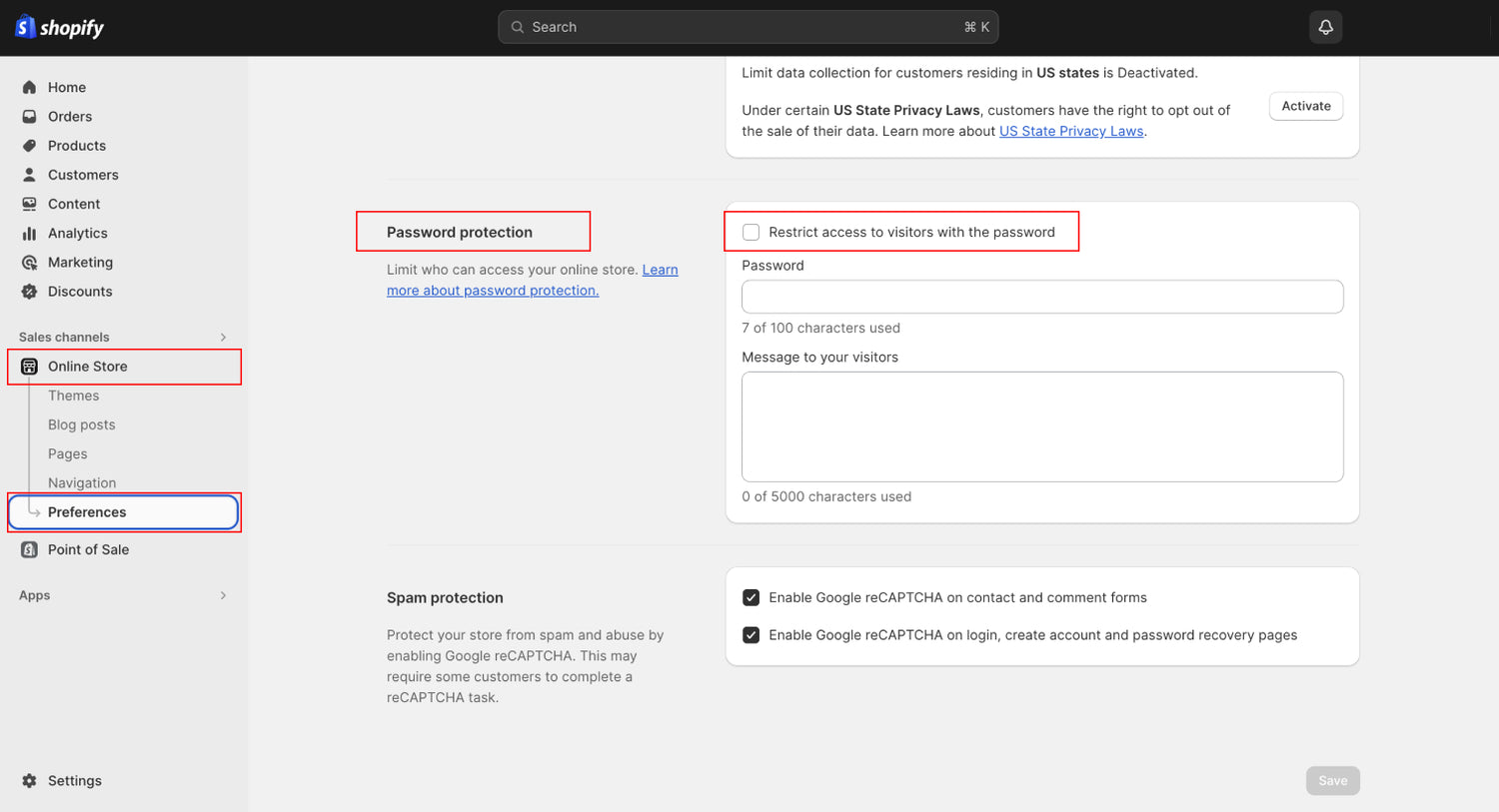Expand the Apps section chevron
This screenshot has width=1499, height=812.
(223, 596)
